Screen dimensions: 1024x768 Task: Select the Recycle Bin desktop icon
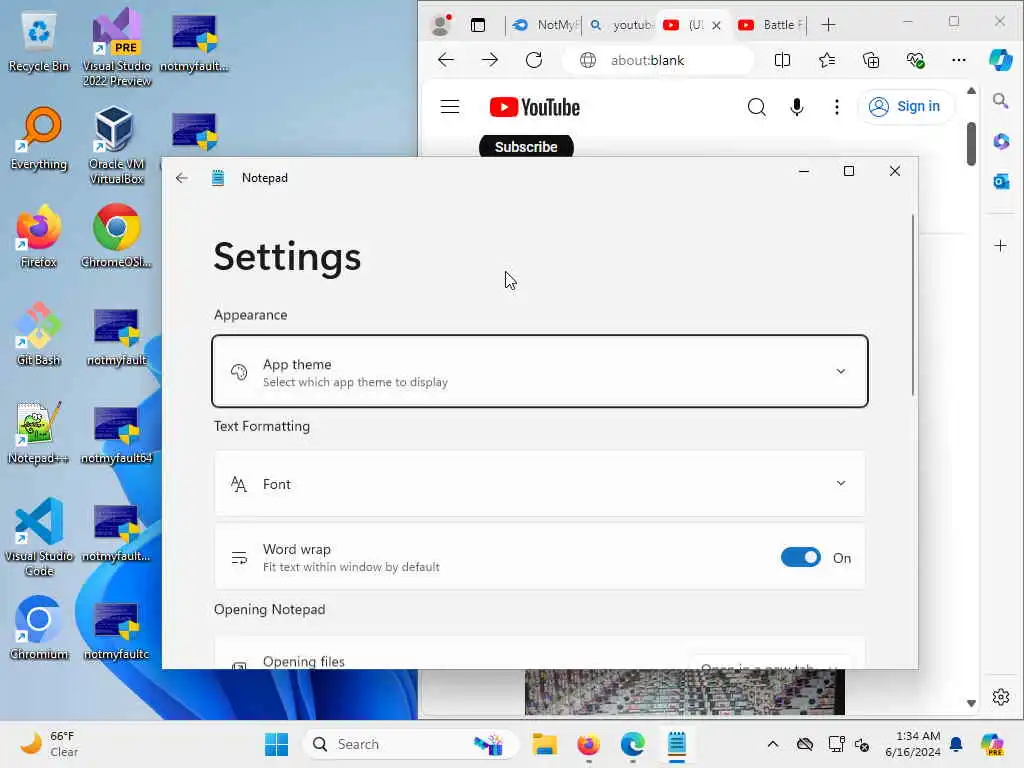point(39,43)
